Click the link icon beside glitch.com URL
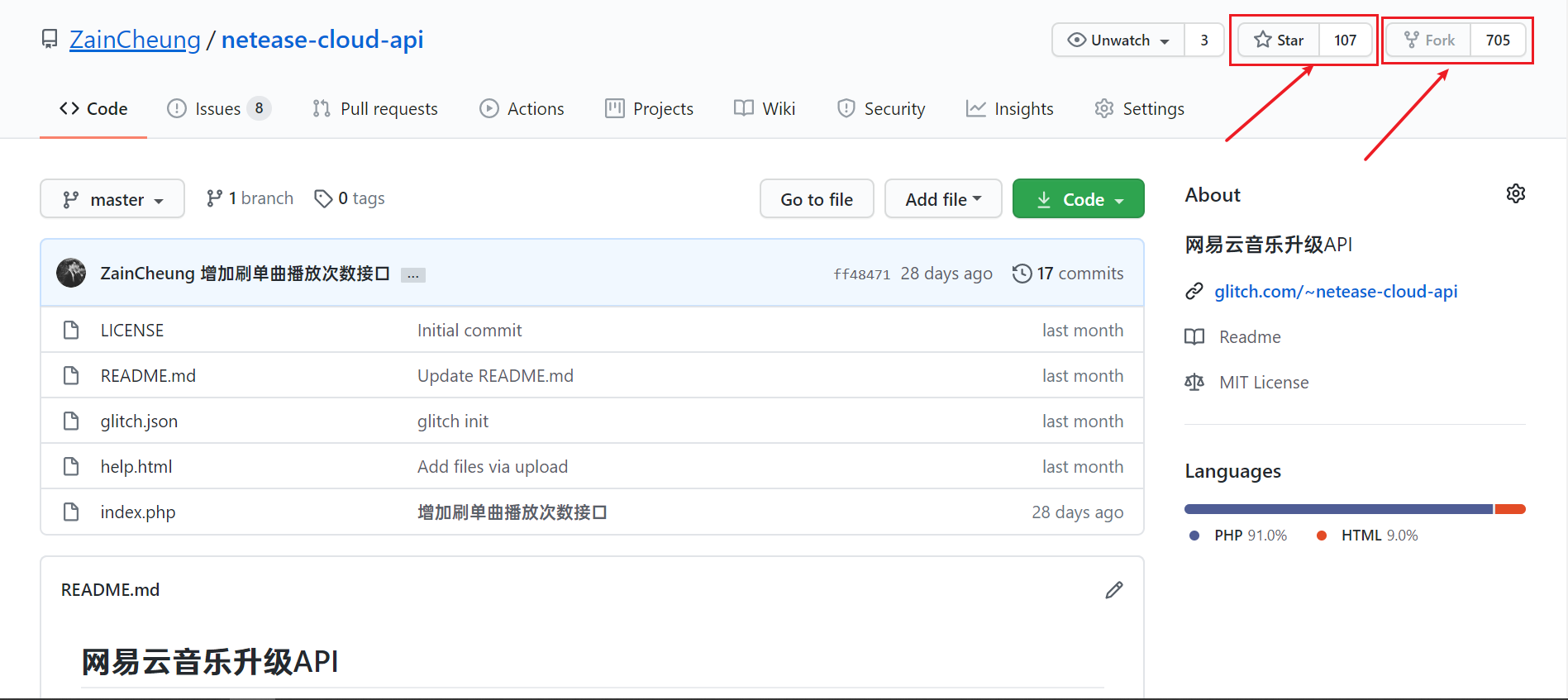The image size is (1568, 700). click(1194, 292)
